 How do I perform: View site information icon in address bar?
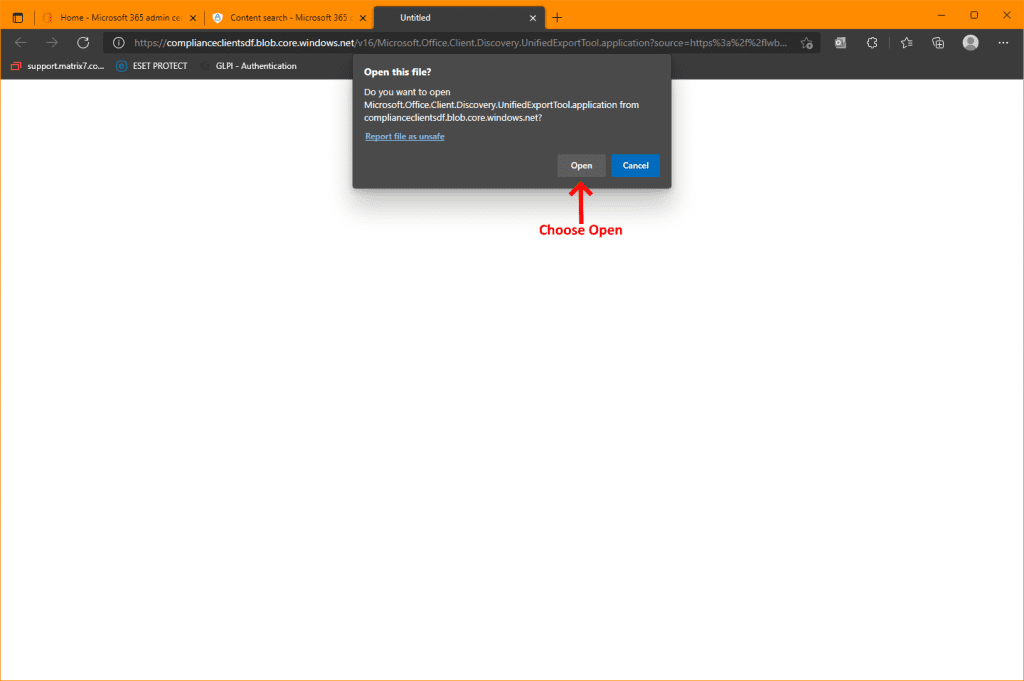coord(119,43)
